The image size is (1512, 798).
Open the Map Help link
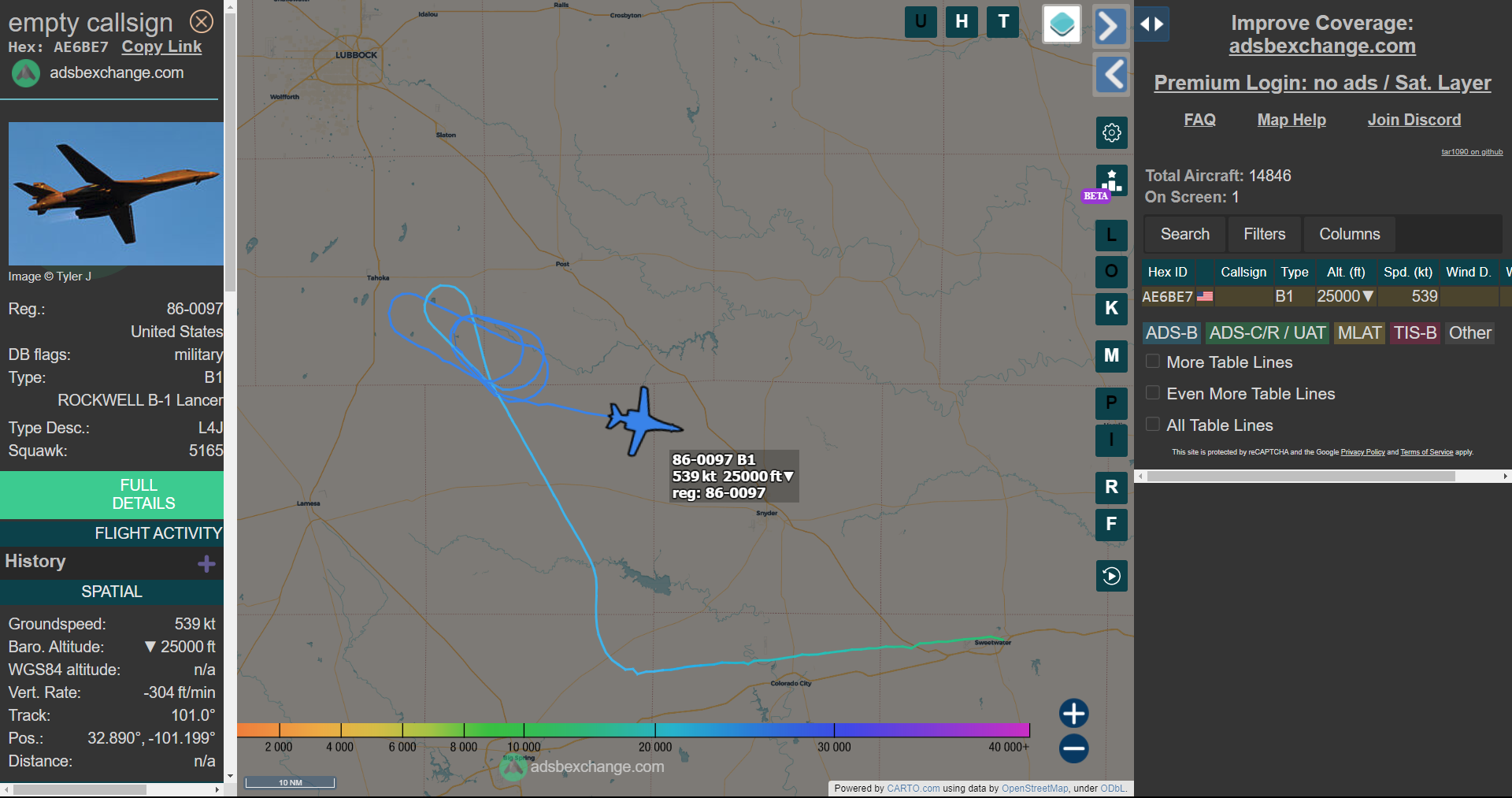1291,120
